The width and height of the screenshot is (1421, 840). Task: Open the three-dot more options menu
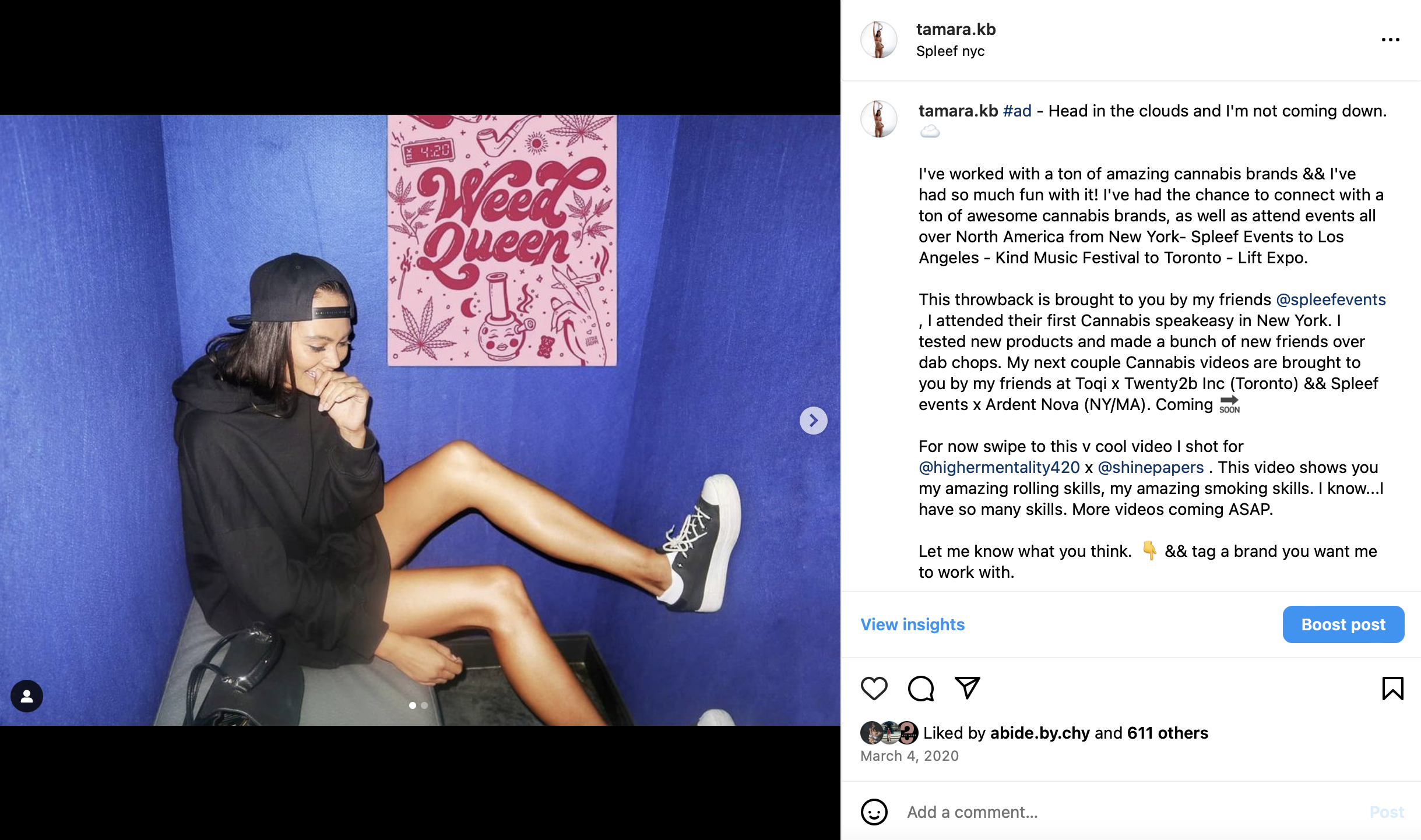tap(1390, 40)
